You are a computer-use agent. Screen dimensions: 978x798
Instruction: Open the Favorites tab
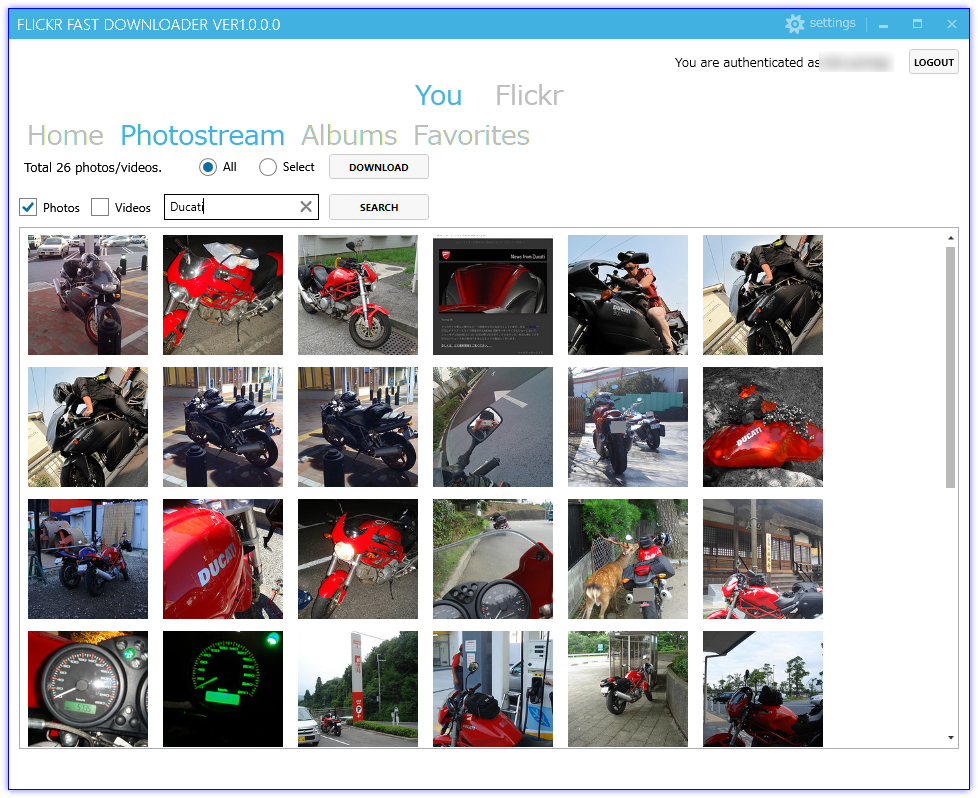click(470, 134)
